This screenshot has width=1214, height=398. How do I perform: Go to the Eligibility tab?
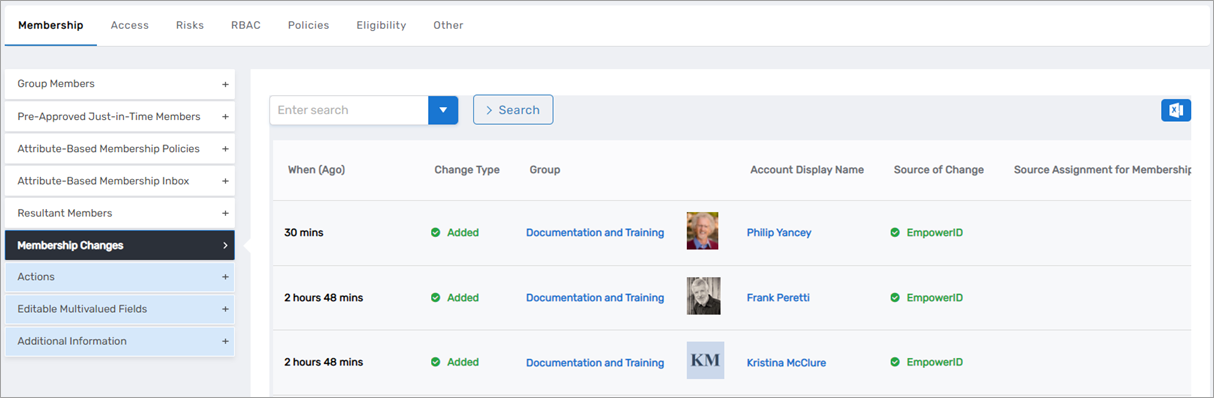pos(381,25)
